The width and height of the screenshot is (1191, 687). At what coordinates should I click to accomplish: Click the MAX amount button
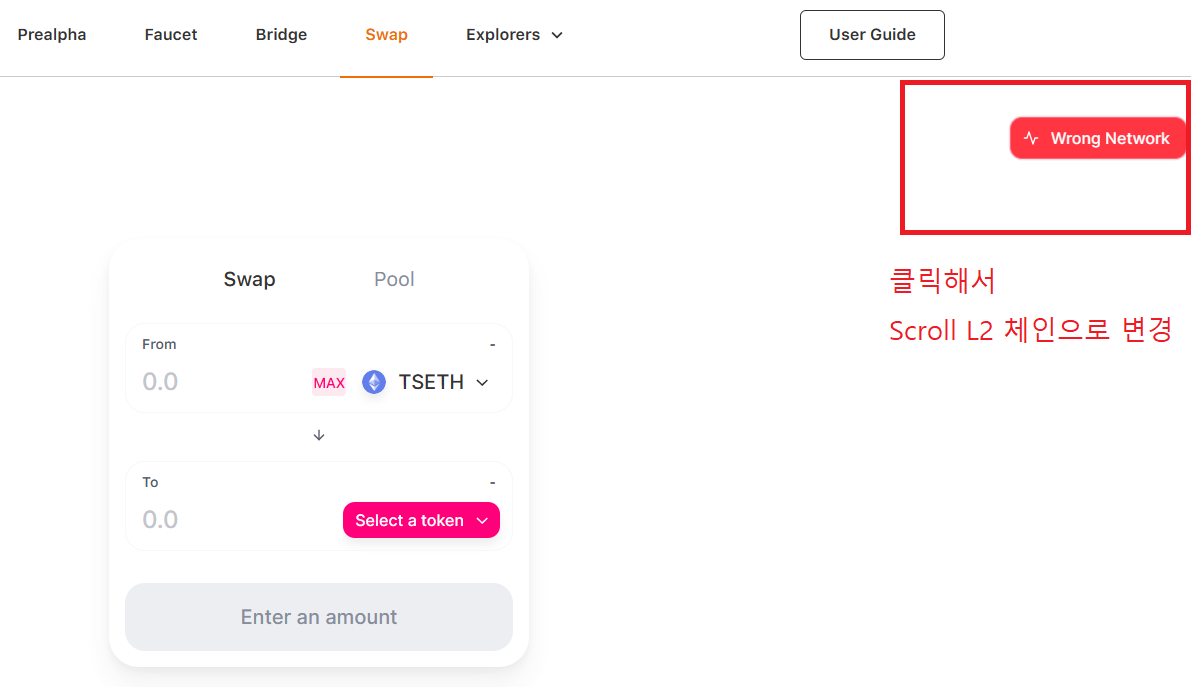coord(329,382)
